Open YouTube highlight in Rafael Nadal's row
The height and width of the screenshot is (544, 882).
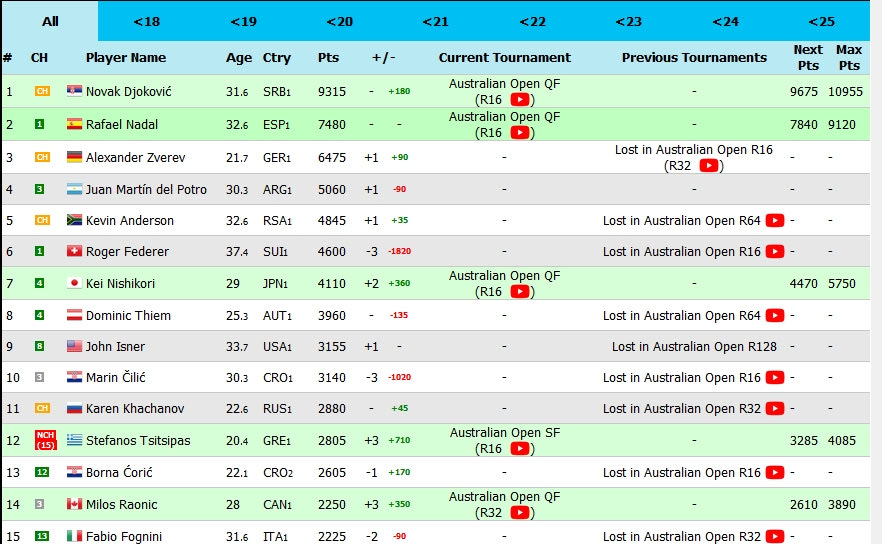pos(520,133)
